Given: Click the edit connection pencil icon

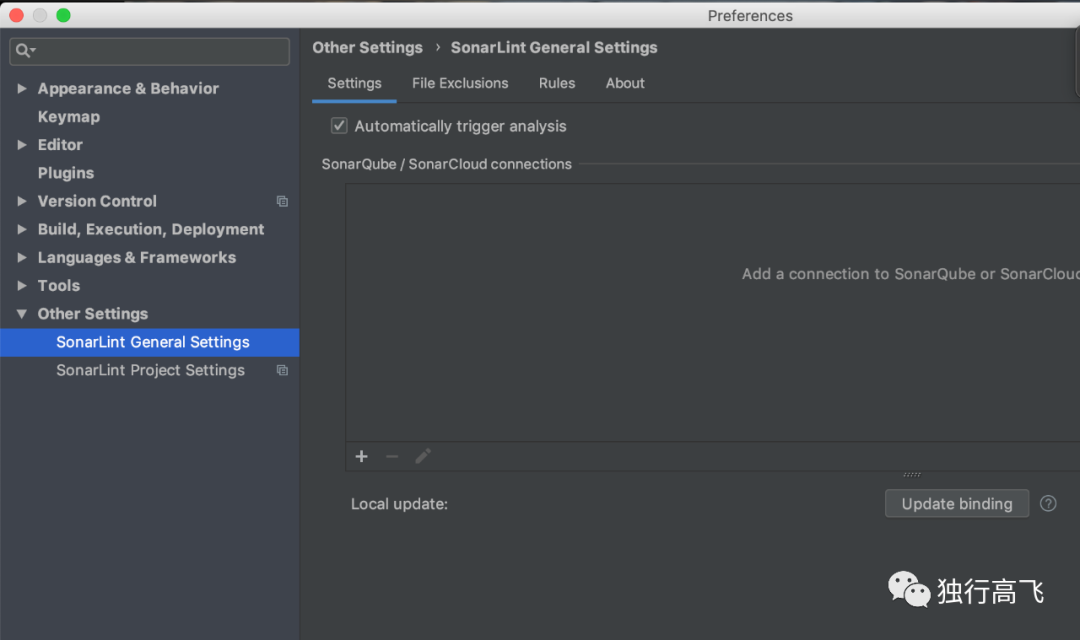Looking at the screenshot, I should click(x=423, y=456).
